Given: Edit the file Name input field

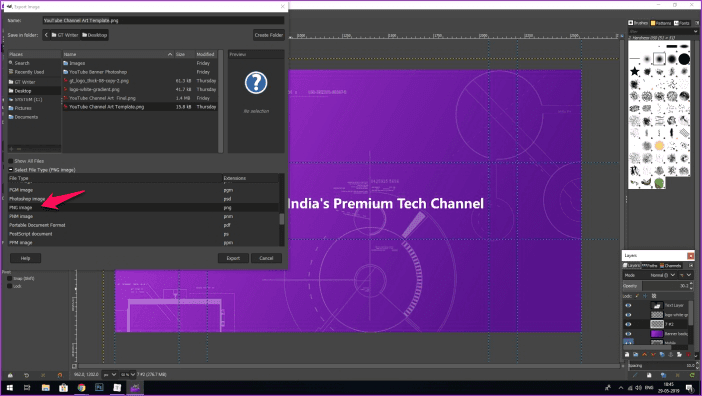Looking at the screenshot, I should pos(163,21).
